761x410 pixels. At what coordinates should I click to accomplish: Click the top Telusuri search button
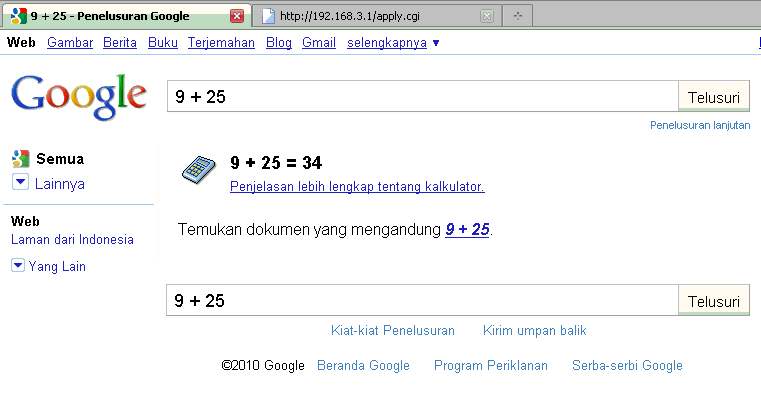(x=714, y=97)
